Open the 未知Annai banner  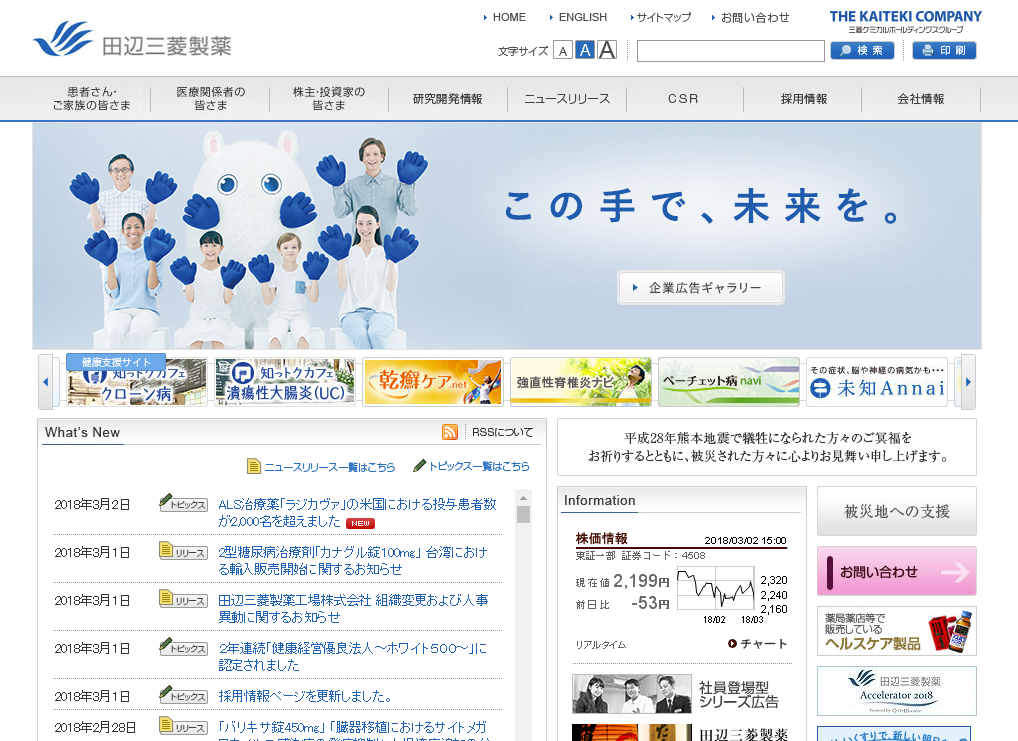877,383
